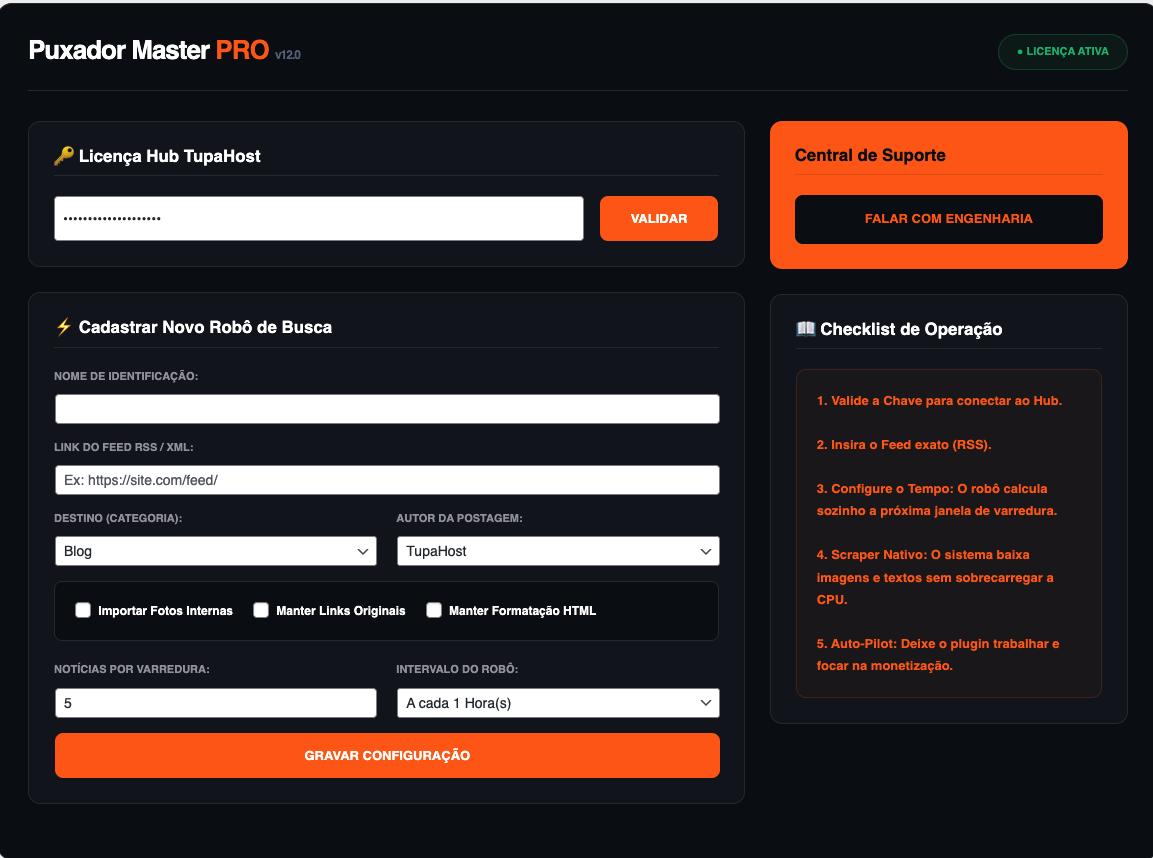Click FALAR COM ENGENHARIA

pos(947,219)
